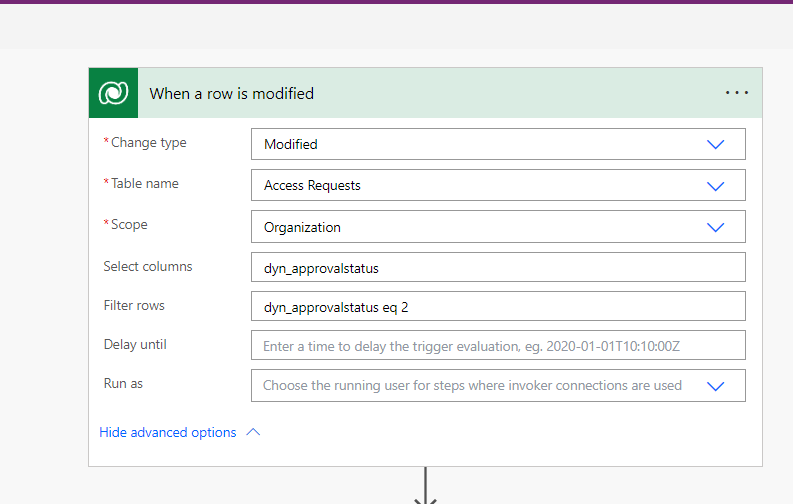Open the ellipsis menu on trigger card
Image resolution: width=793 pixels, height=504 pixels.
[736, 93]
